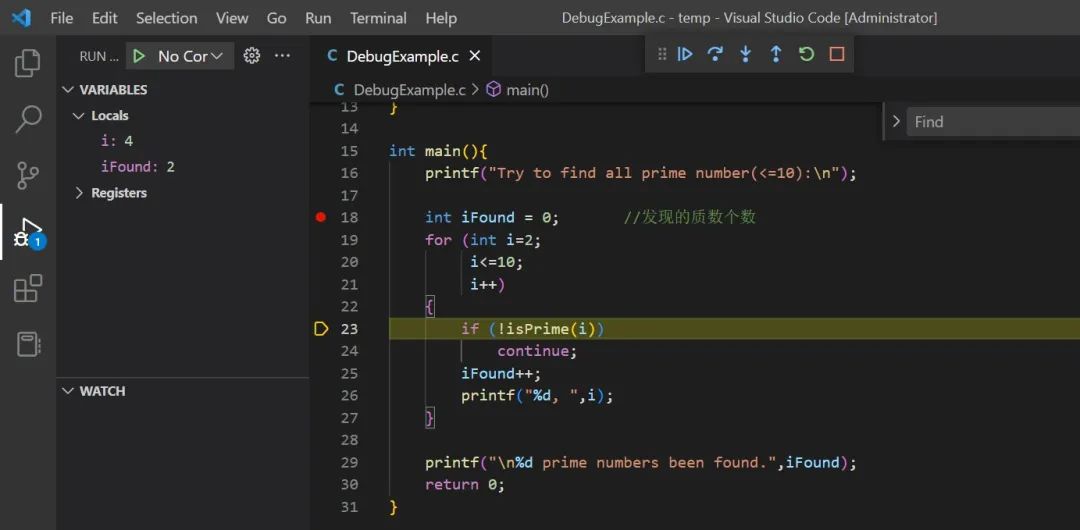Image resolution: width=1080 pixels, height=530 pixels.
Task: Restart the debugging session
Action: [806, 54]
